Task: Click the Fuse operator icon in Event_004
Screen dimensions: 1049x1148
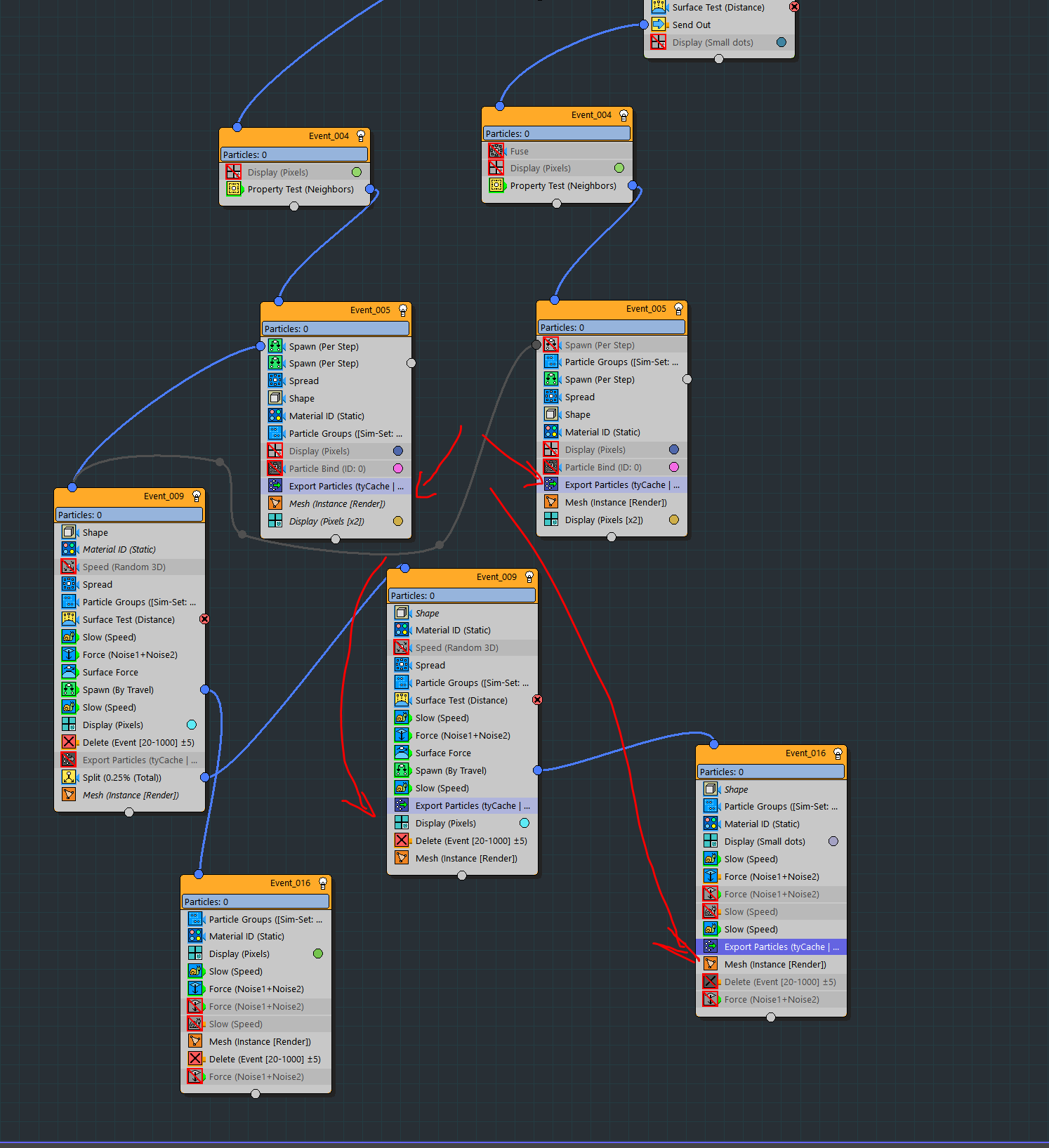Action: coord(496,151)
